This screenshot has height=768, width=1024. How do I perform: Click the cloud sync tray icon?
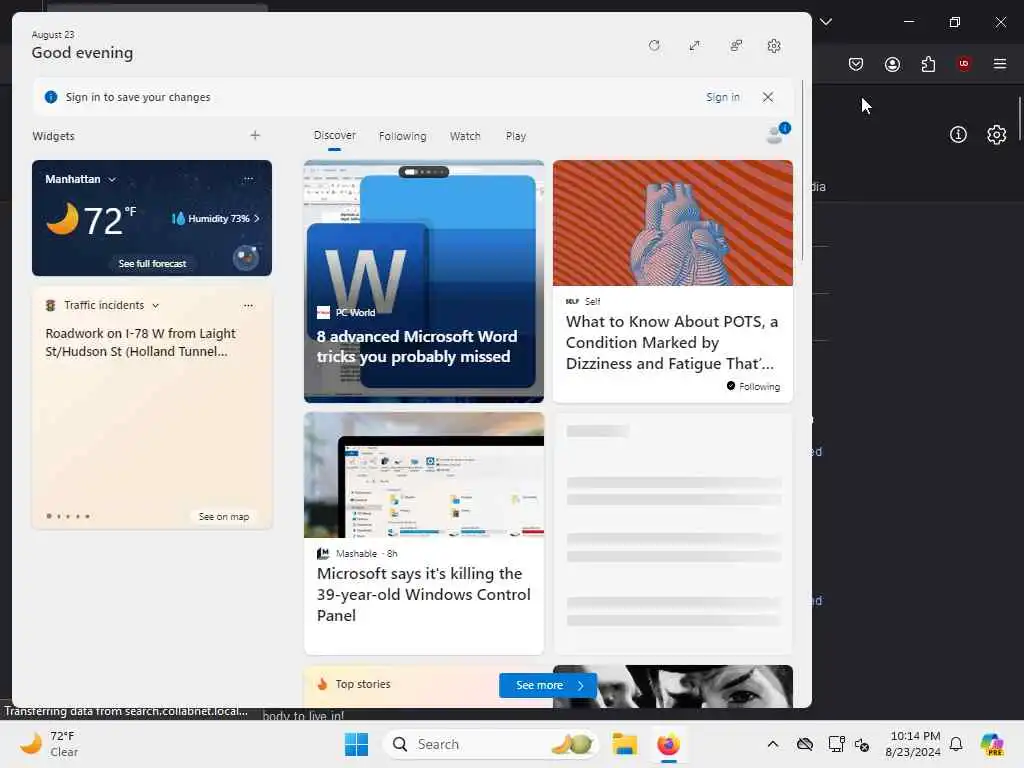[x=805, y=744]
